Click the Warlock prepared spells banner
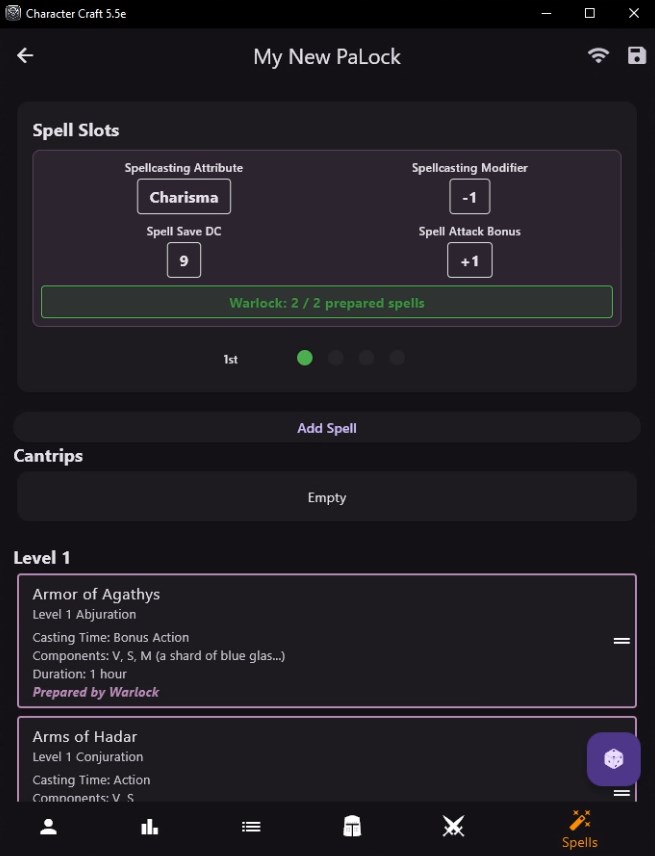Image resolution: width=655 pixels, height=856 pixels. pos(327,302)
